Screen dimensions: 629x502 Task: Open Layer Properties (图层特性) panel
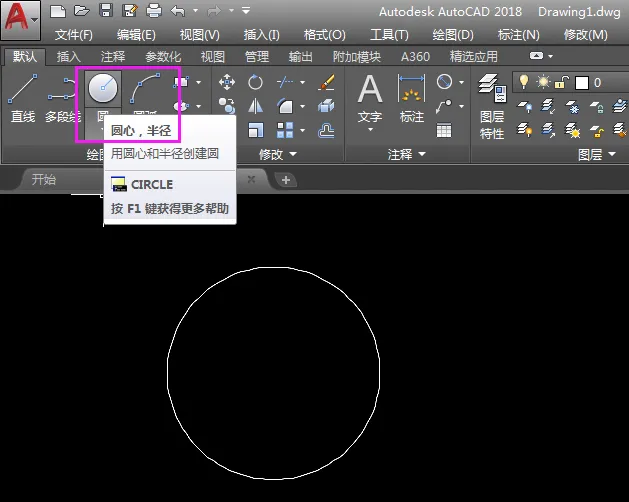pos(492,106)
